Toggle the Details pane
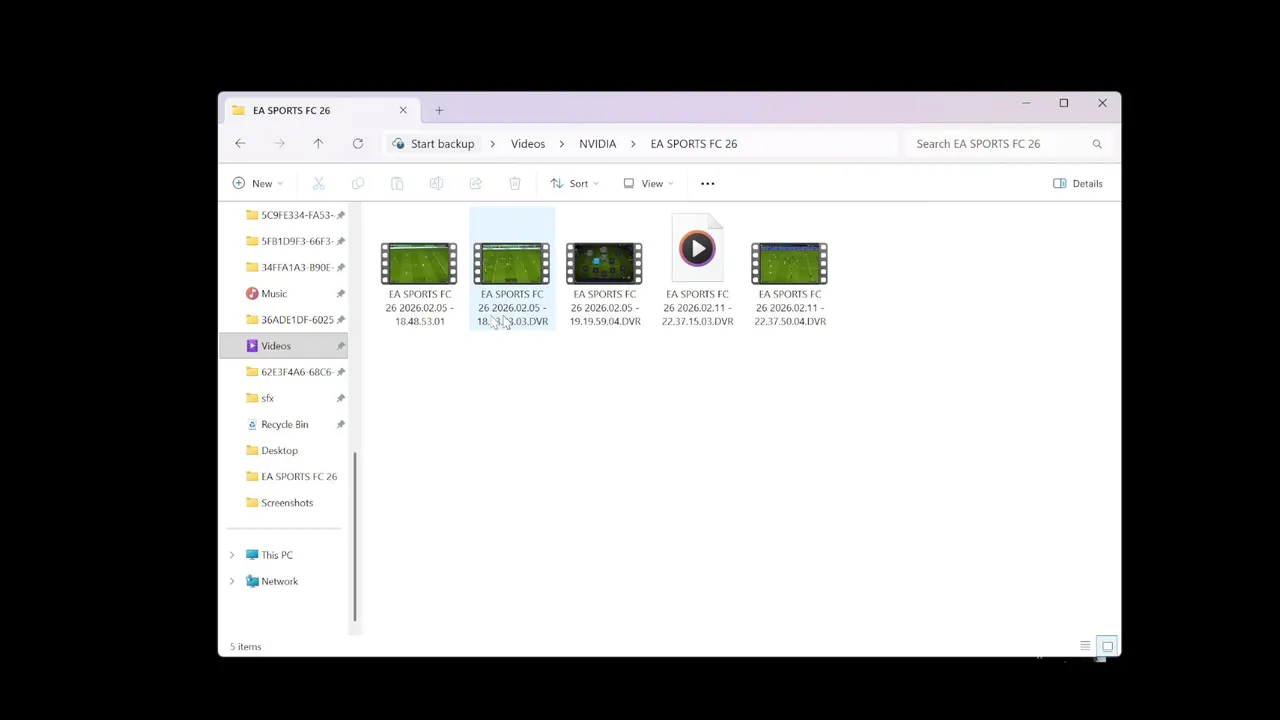The image size is (1280, 720). [1078, 183]
